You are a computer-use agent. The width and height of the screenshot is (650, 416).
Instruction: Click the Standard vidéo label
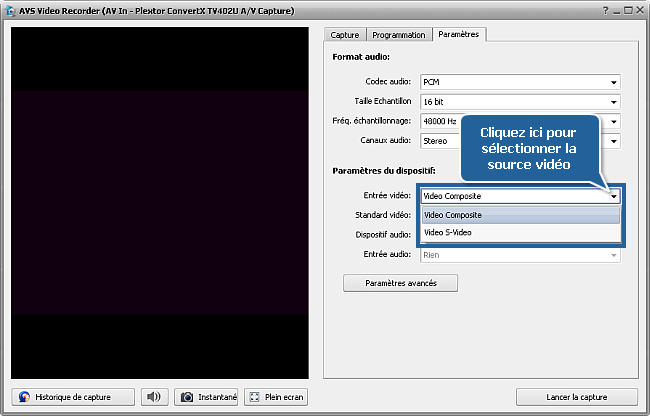point(383,215)
